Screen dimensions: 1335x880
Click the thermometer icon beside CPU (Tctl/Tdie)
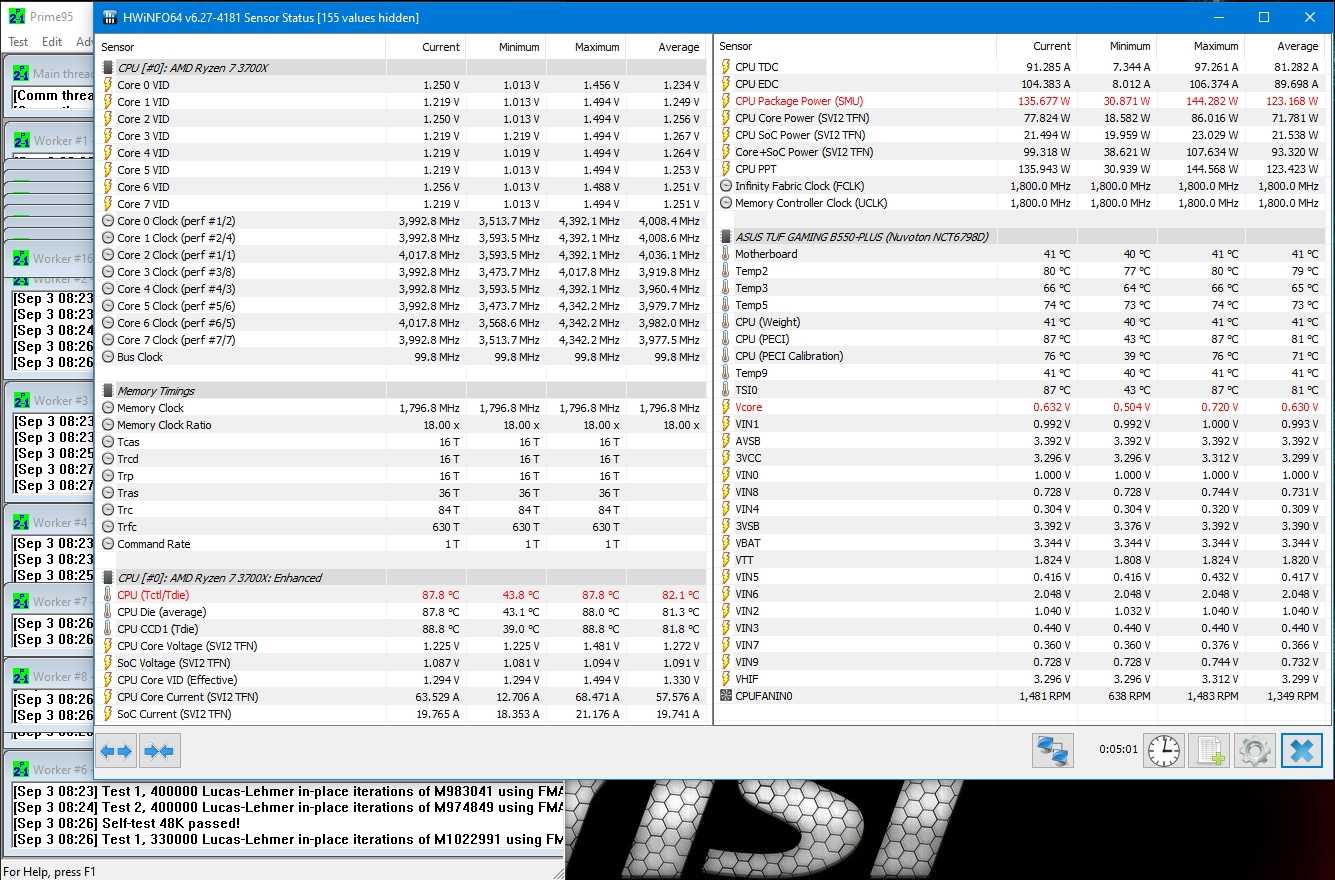(x=108, y=595)
